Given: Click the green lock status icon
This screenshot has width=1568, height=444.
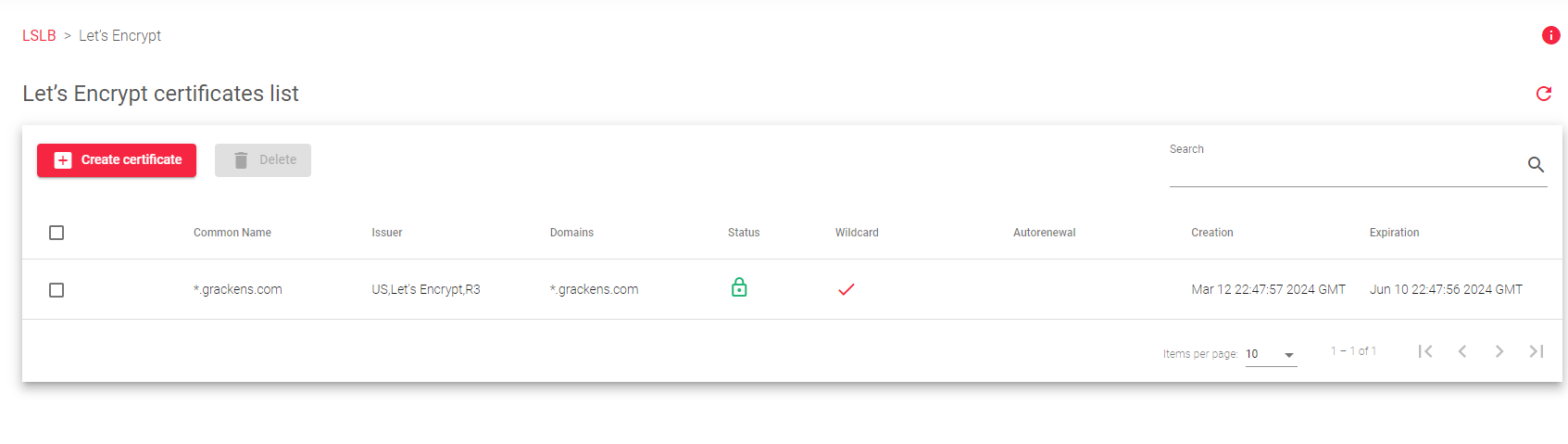Looking at the screenshot, I should [x=739, y=287].
